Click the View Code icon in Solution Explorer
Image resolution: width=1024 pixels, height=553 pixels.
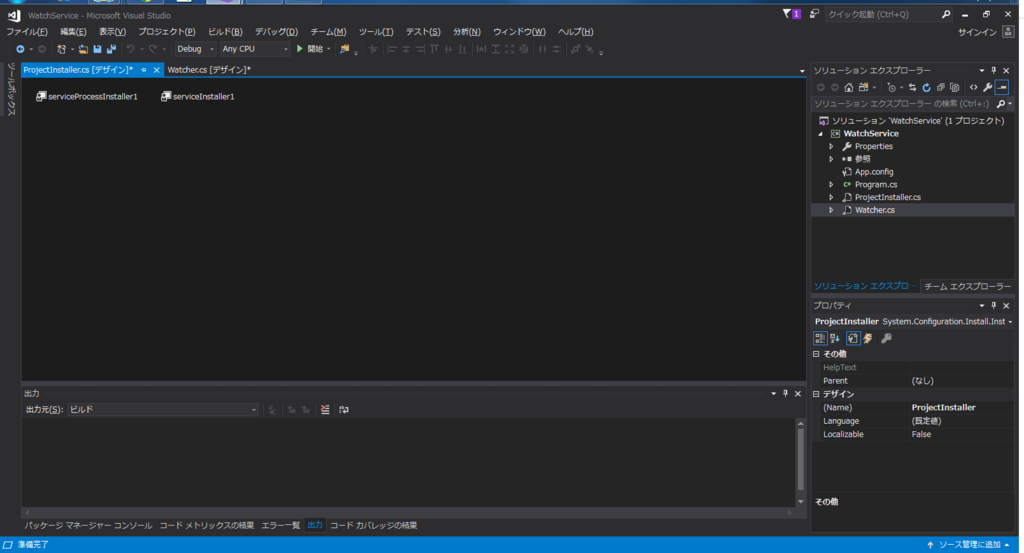tap(974, 87)
